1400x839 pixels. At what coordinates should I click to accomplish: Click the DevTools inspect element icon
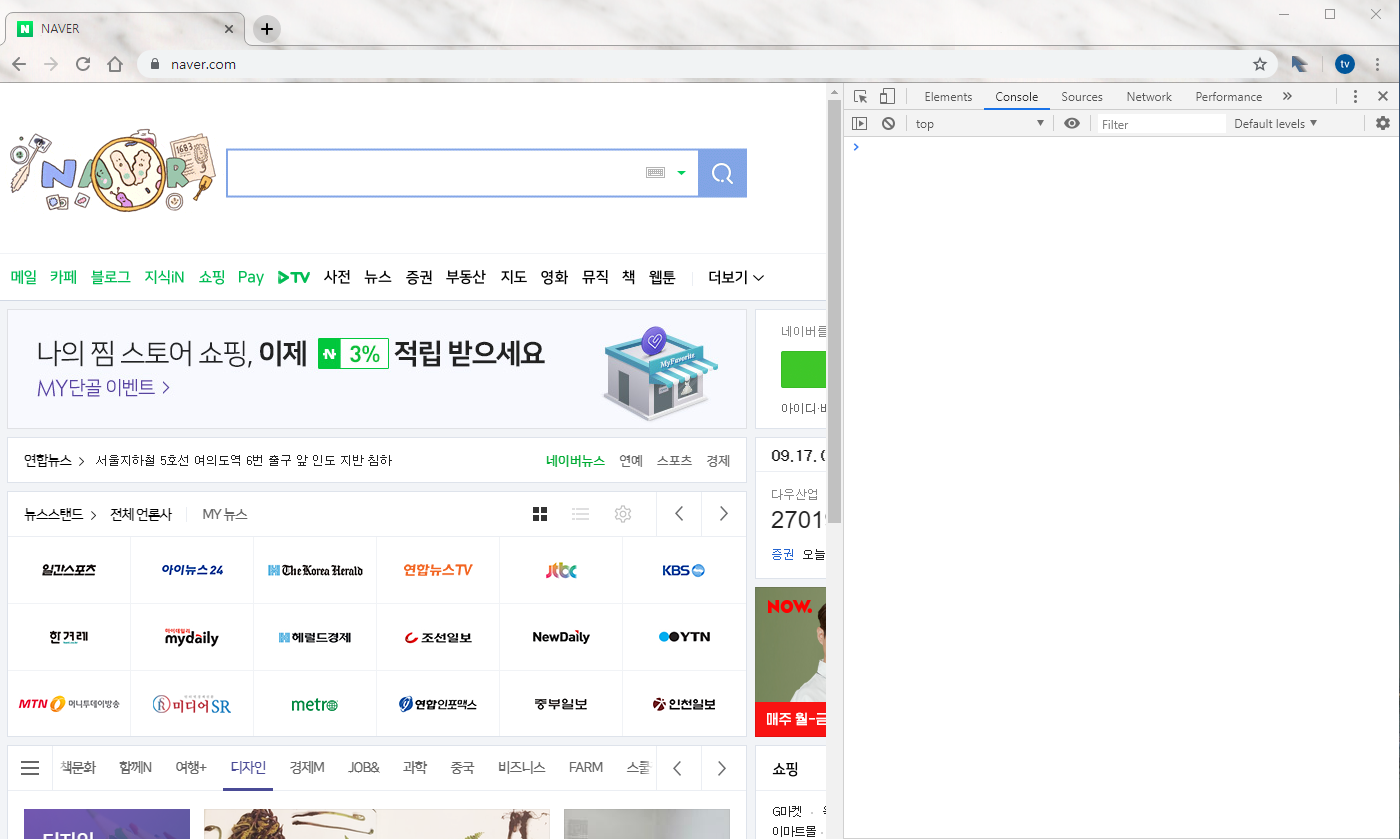point(860,97)
